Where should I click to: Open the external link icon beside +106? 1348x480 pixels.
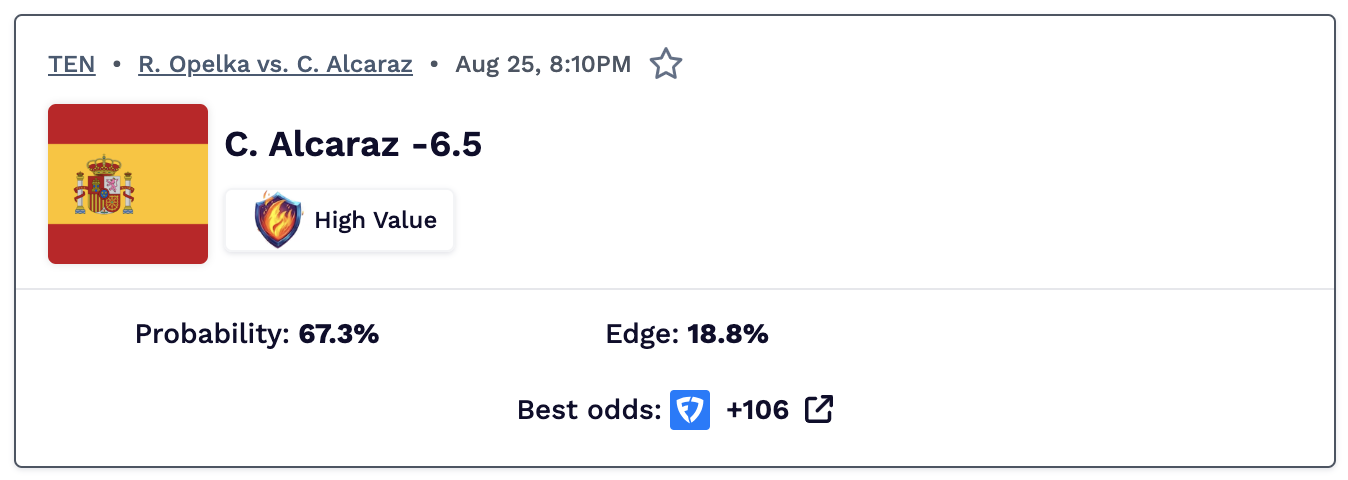[x=819, y=409]
